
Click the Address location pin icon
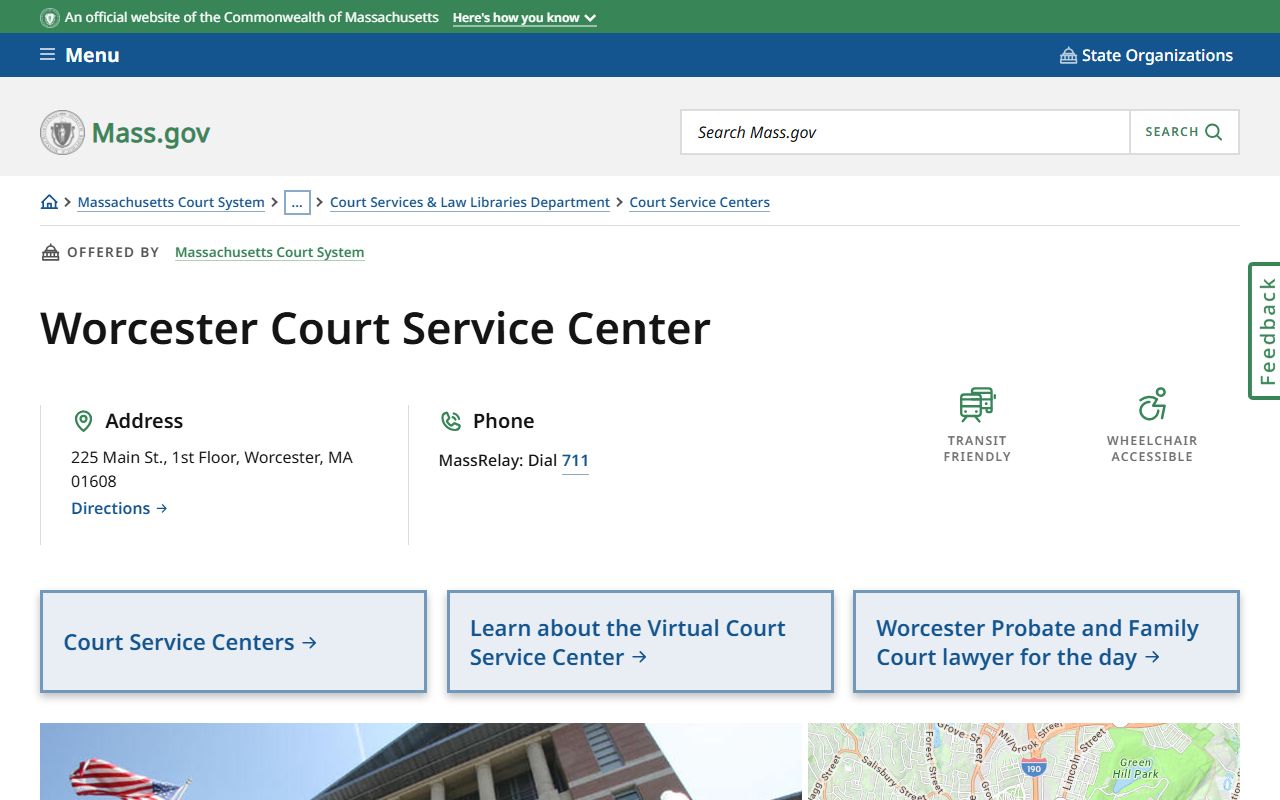pyautogui.click(x=83, y=421)
